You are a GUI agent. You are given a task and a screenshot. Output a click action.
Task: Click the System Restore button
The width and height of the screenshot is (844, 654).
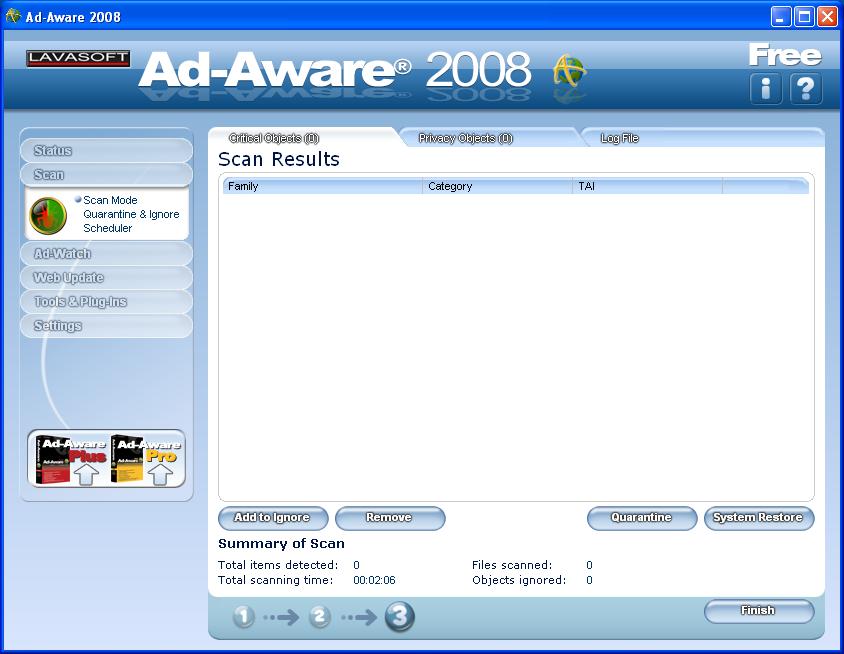(x=759, y=518)
